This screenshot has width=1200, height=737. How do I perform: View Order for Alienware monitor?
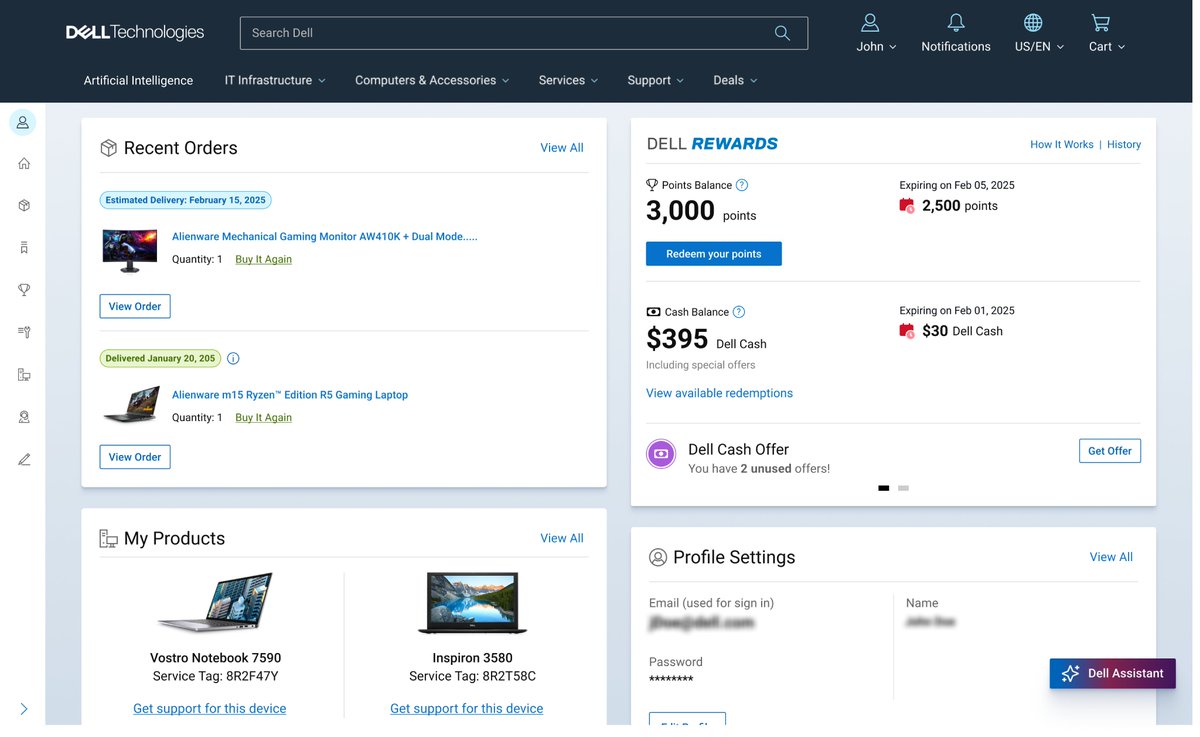pos(135,306)
